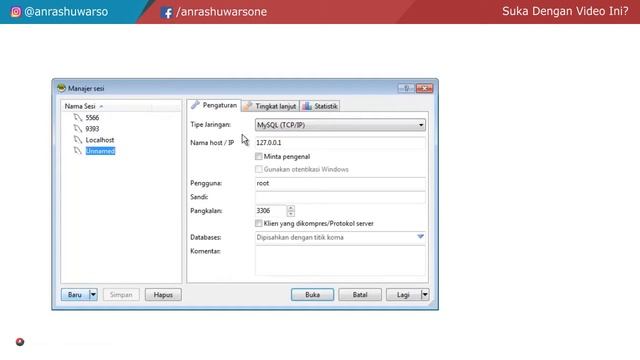Viewport: 640px width, 360px height.
Task: Close the Manajer sesi dialog
Action: (x=424, y=88)
